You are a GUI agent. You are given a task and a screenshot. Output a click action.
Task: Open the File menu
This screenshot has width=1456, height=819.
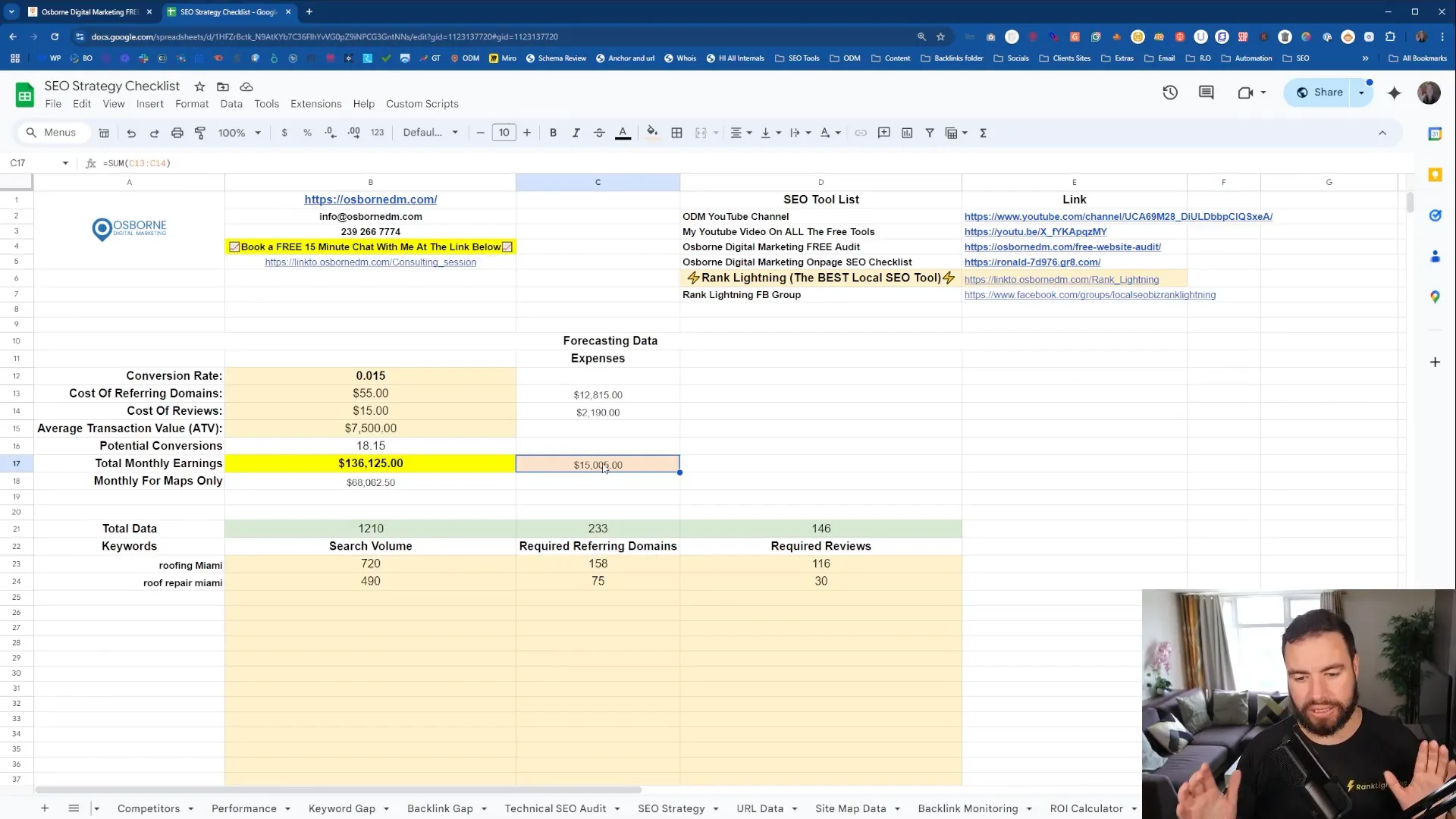53,104
